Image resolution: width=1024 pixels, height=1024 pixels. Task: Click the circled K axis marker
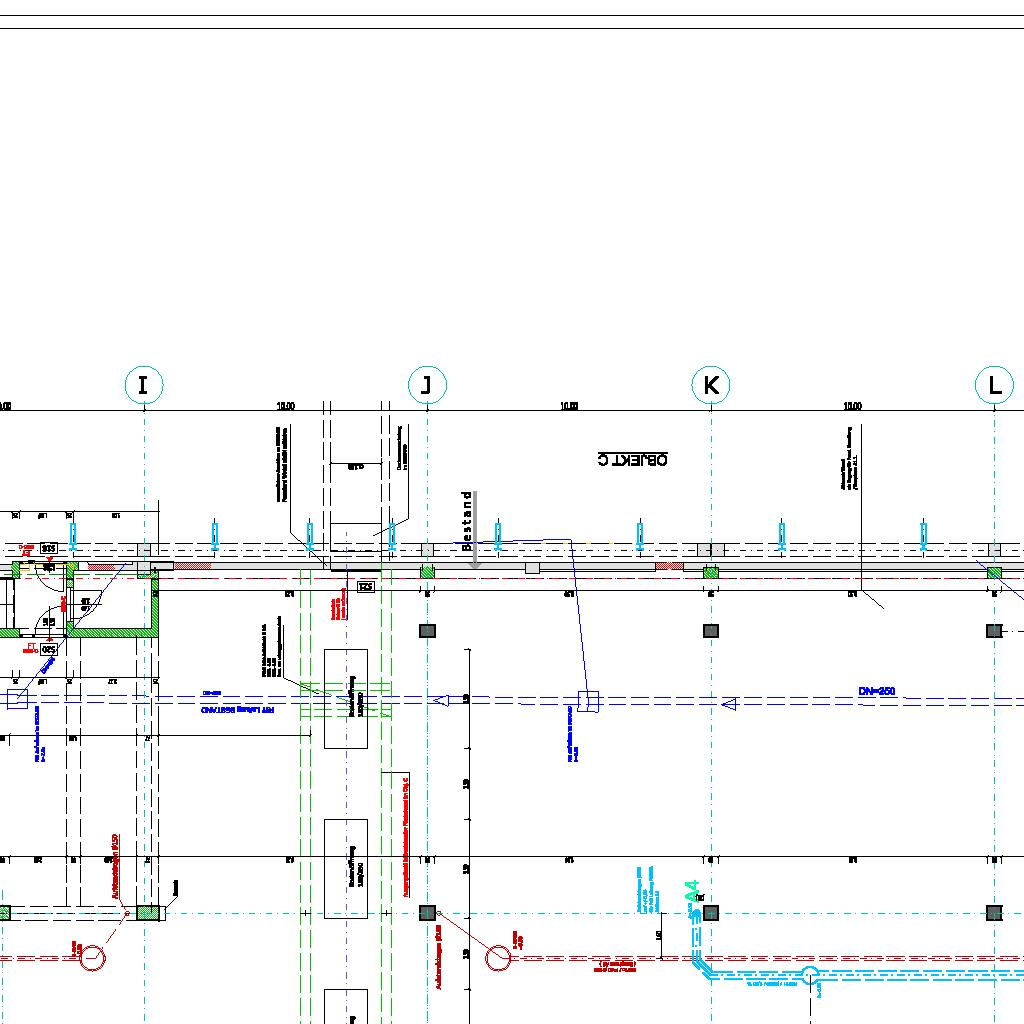click(711, 385)
